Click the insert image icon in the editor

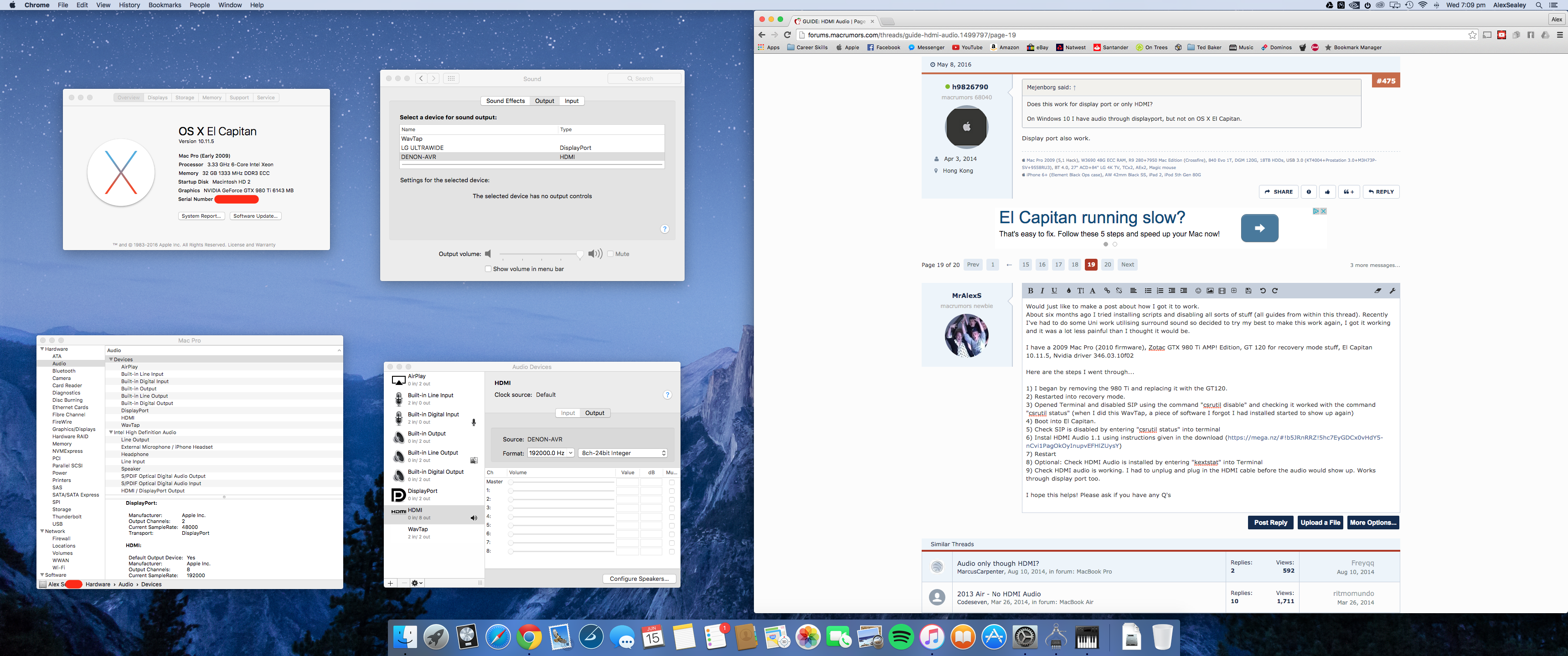(x=1210, y=291)
